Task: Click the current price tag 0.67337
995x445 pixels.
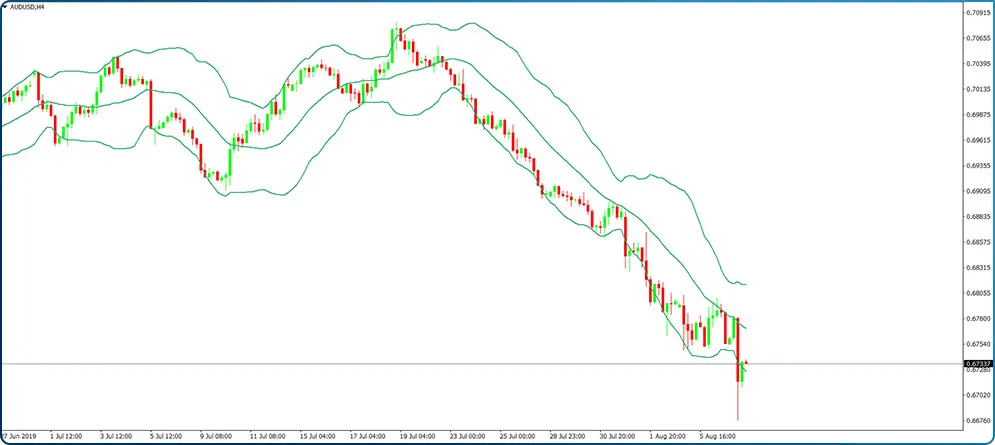Action: [977, 364]
